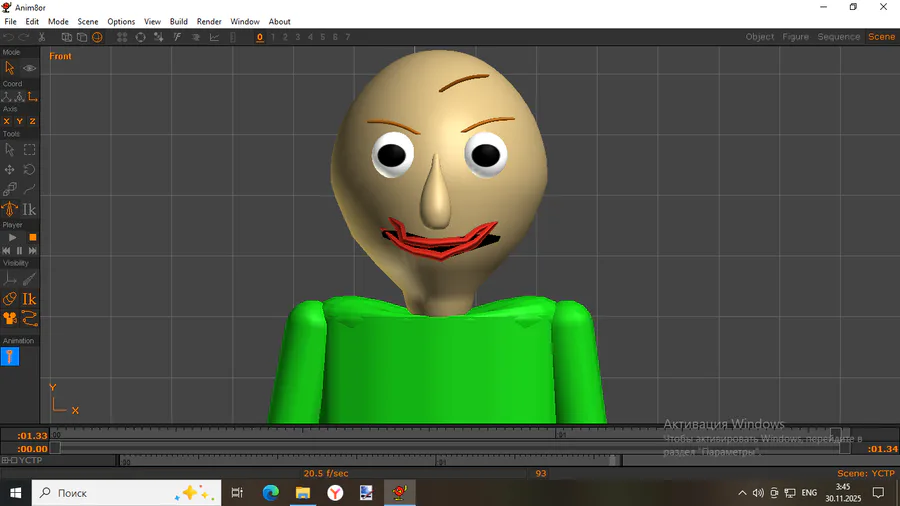Click the Windows search box
This screenshot has height=506, width=900.
click(126, 493)
